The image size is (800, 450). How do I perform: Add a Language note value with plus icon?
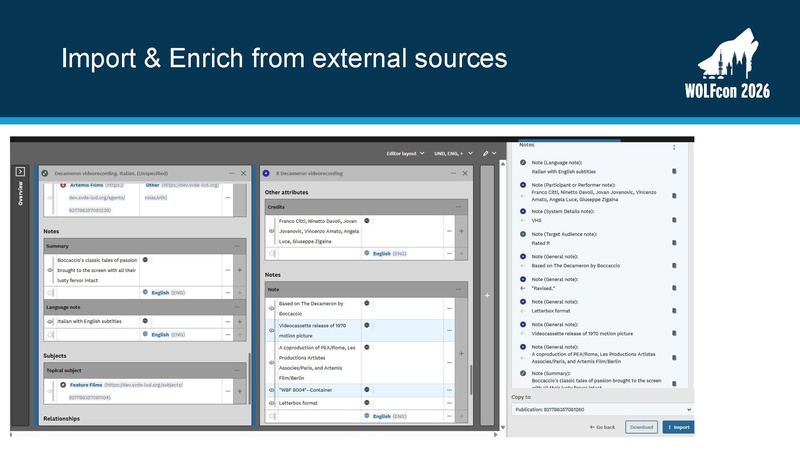pos(240,321)
